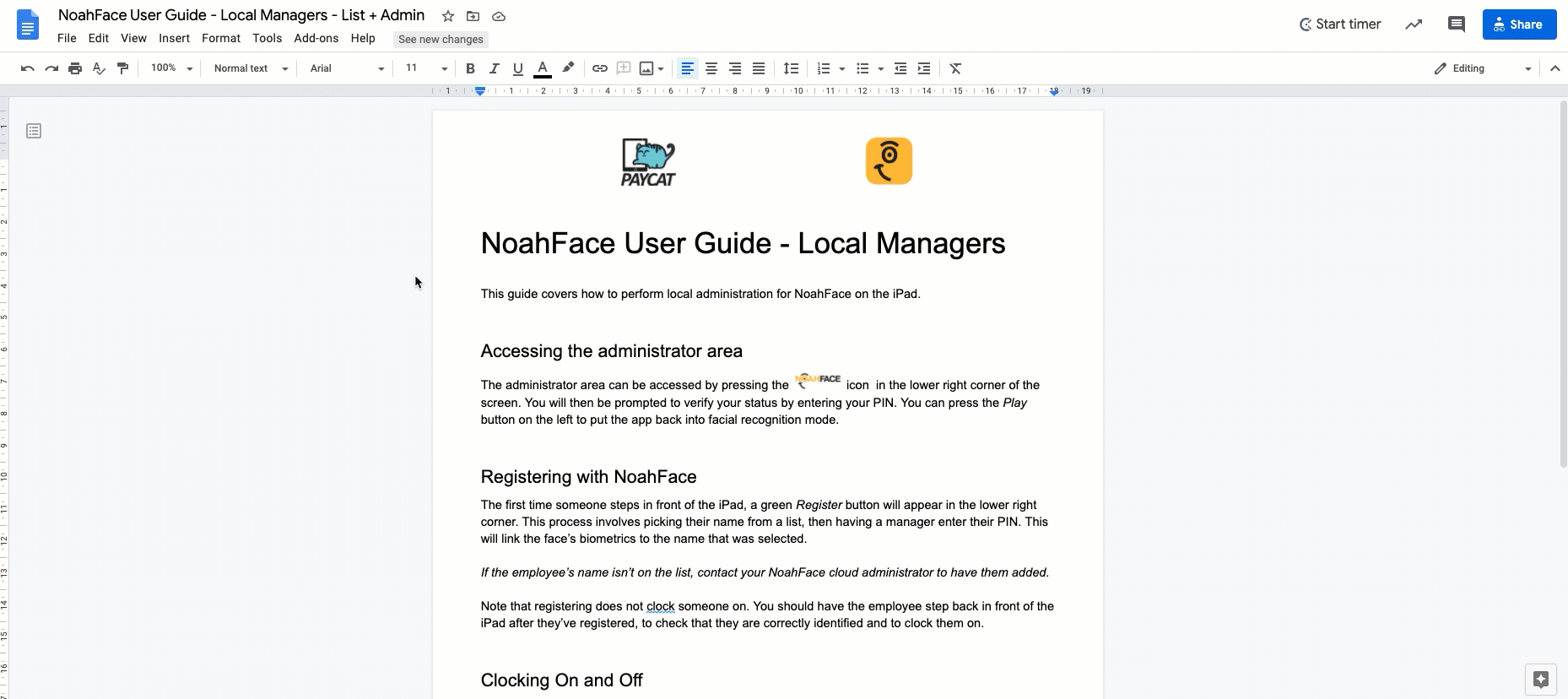Select the Paint format roller tool
This screenshot has height=699, width=1568.
pyautogui.click(x=123, y=68)
